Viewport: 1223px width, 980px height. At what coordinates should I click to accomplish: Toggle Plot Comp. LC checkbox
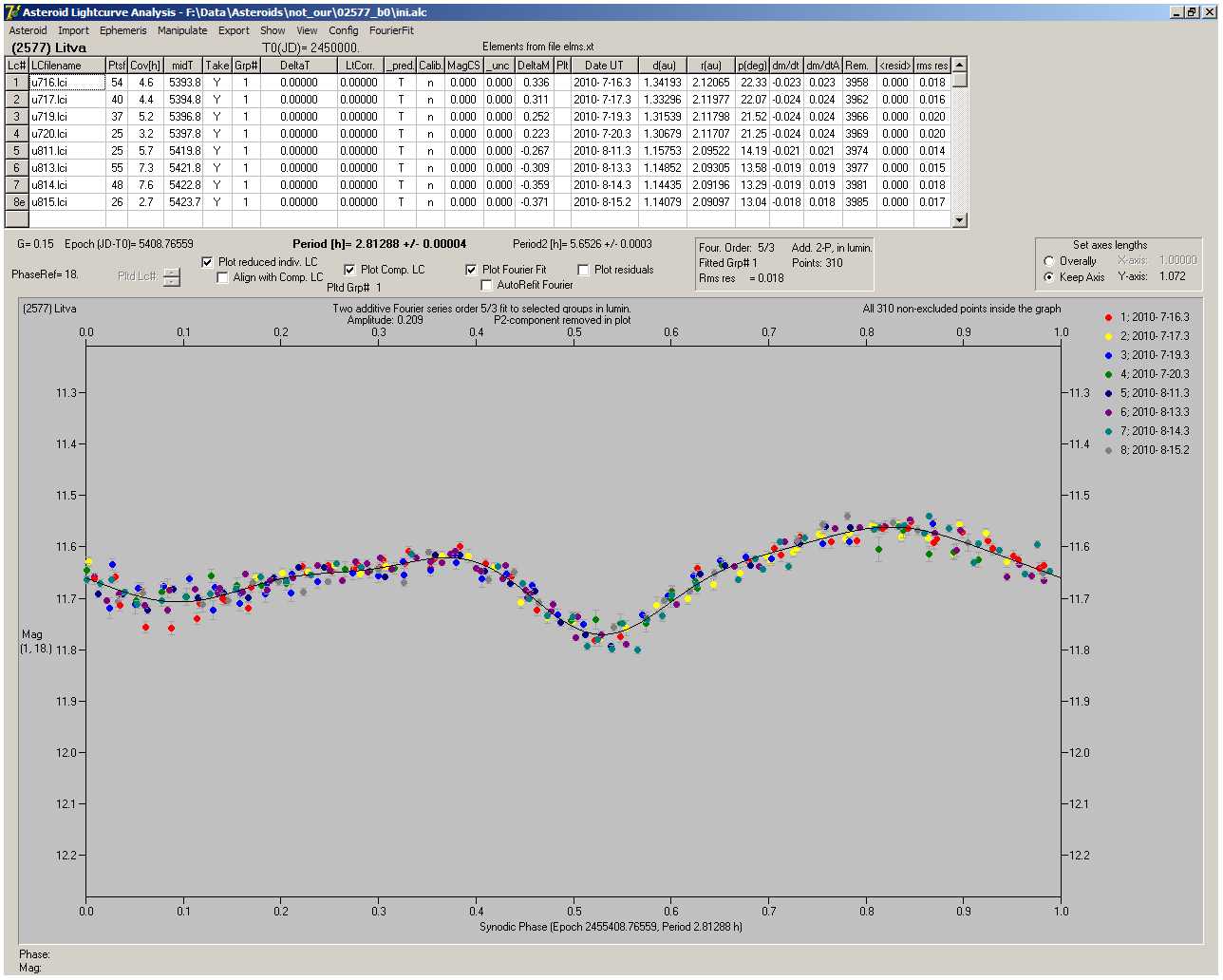349,270
